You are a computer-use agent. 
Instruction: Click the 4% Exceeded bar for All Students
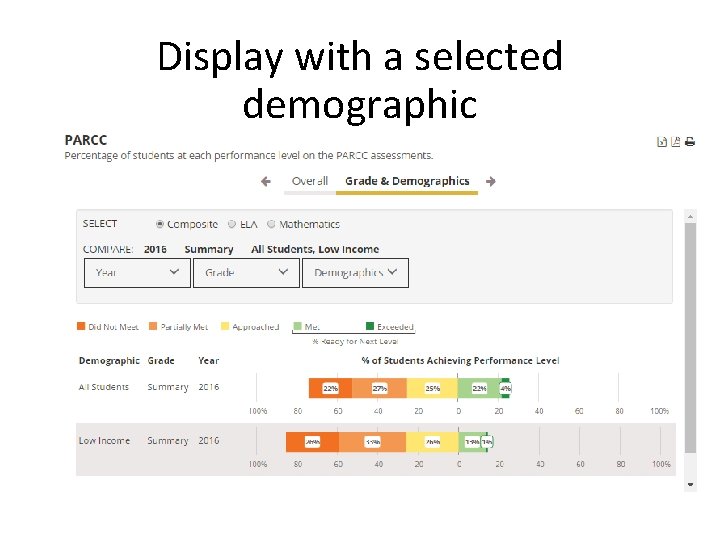click(506, 388)
